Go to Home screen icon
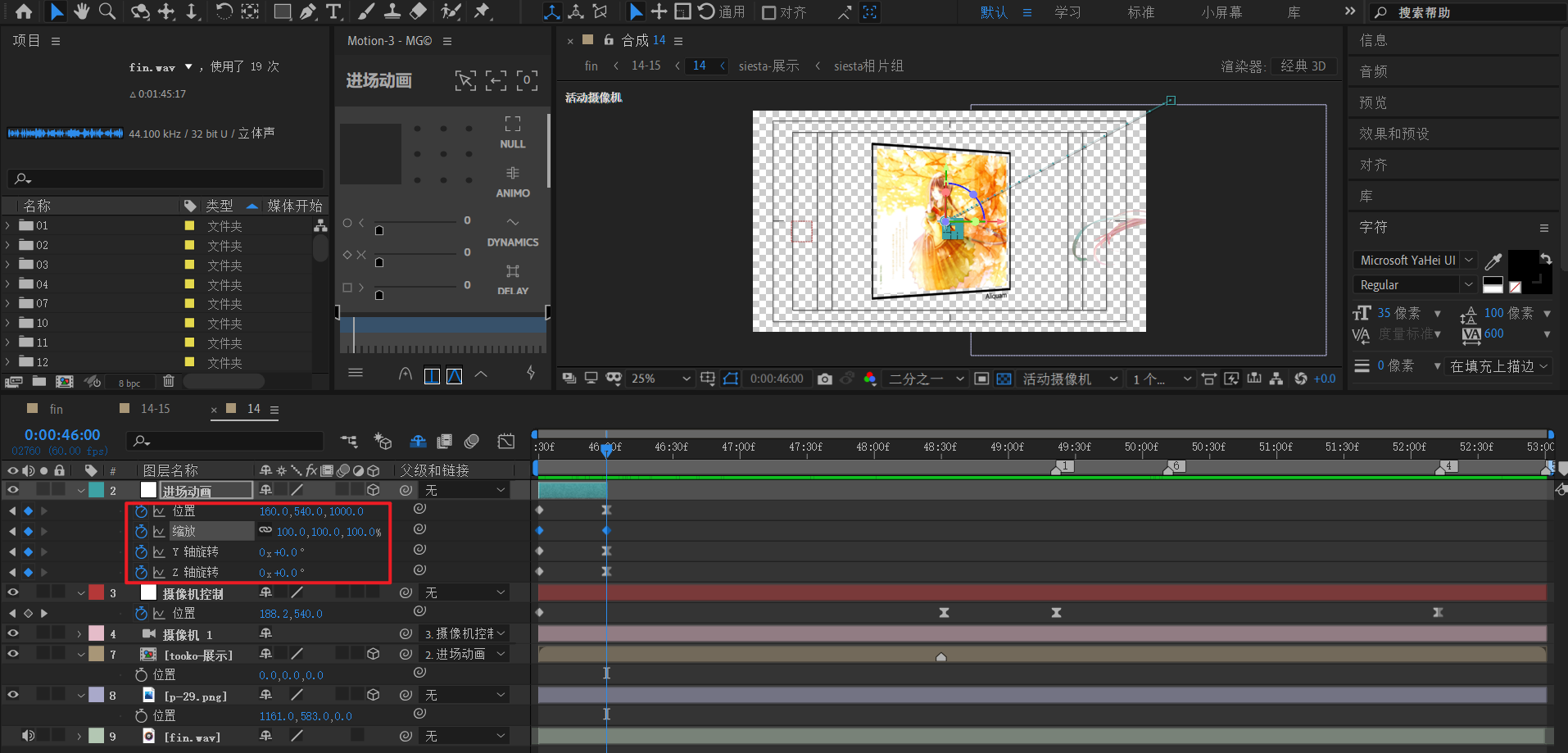Viewport: 1568px width, 753px height. (24, 11)
